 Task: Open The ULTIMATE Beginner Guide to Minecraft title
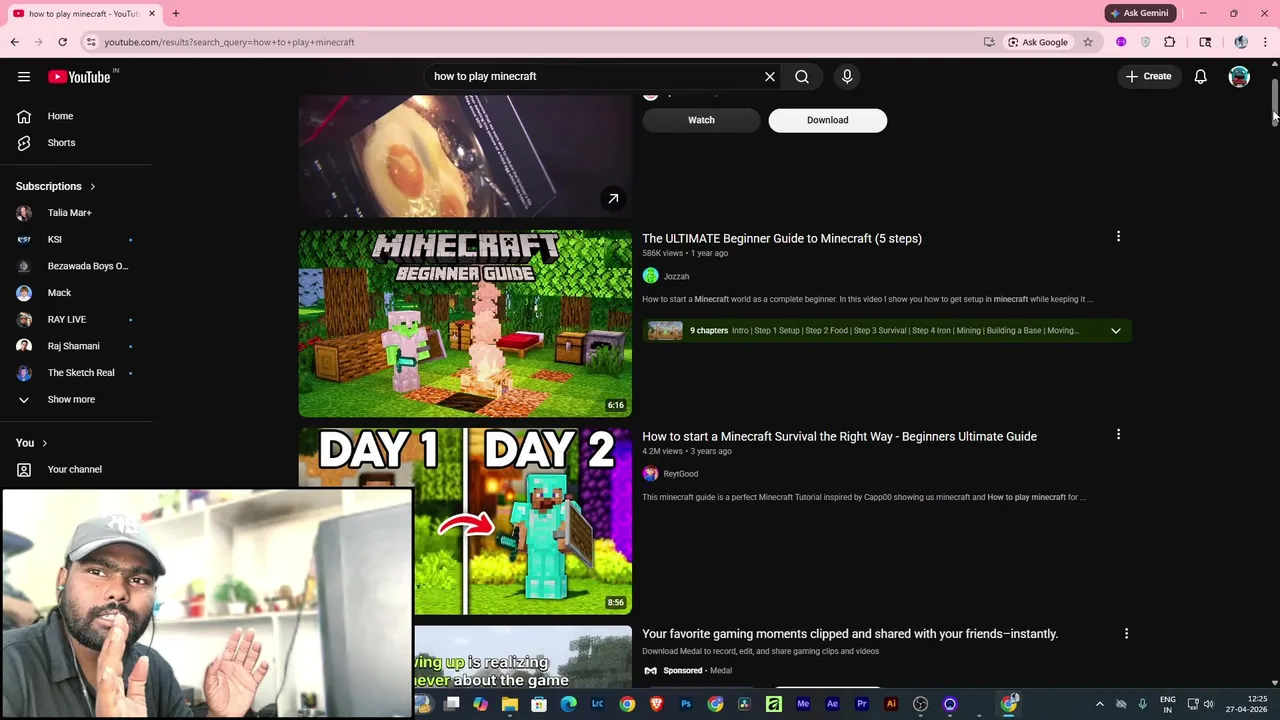[782, 238]
